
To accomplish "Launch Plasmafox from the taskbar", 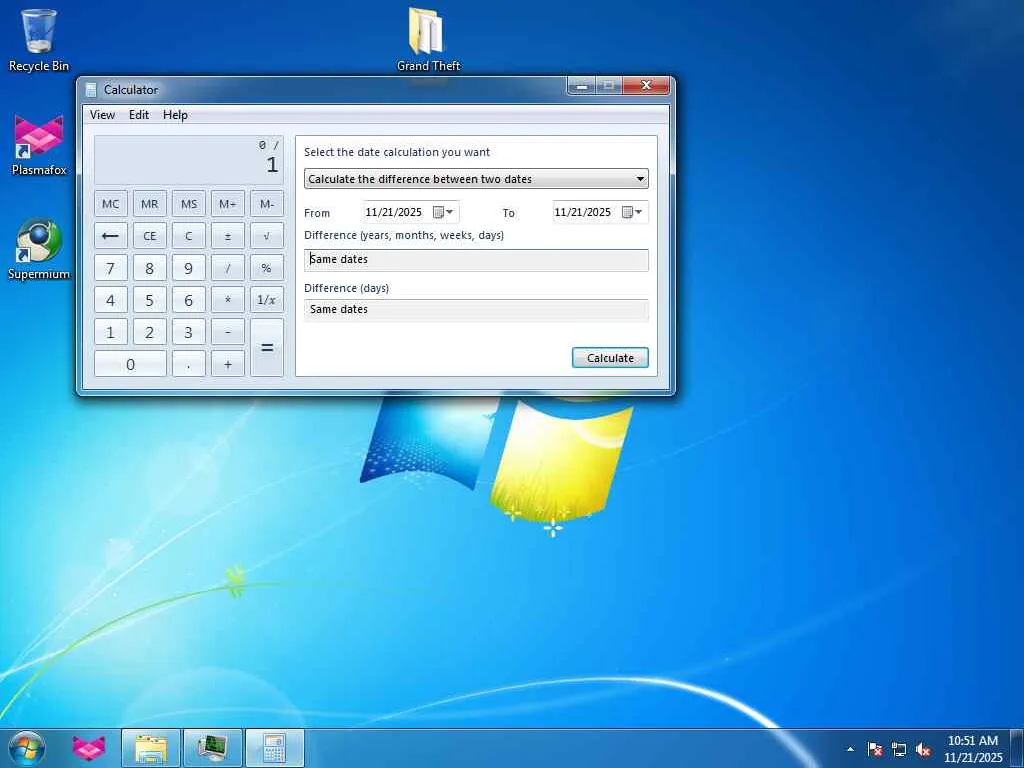I will (89, 748).
